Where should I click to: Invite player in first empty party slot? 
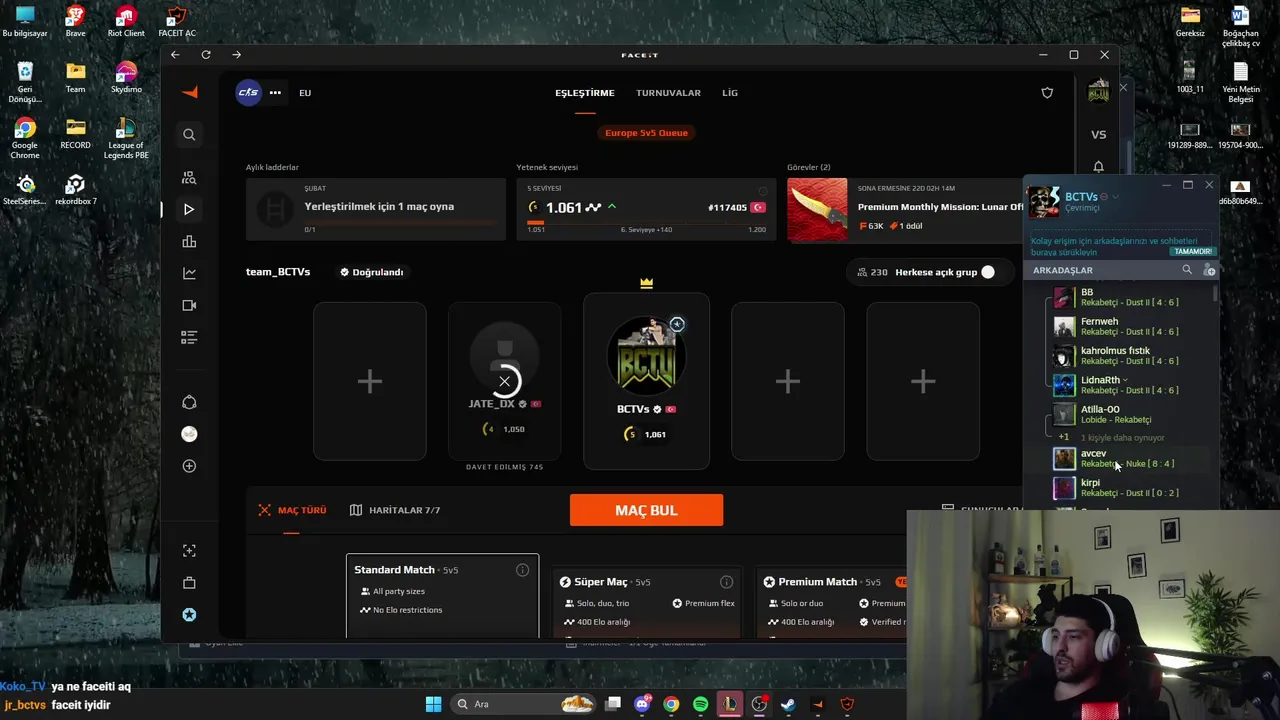(370, 381)
